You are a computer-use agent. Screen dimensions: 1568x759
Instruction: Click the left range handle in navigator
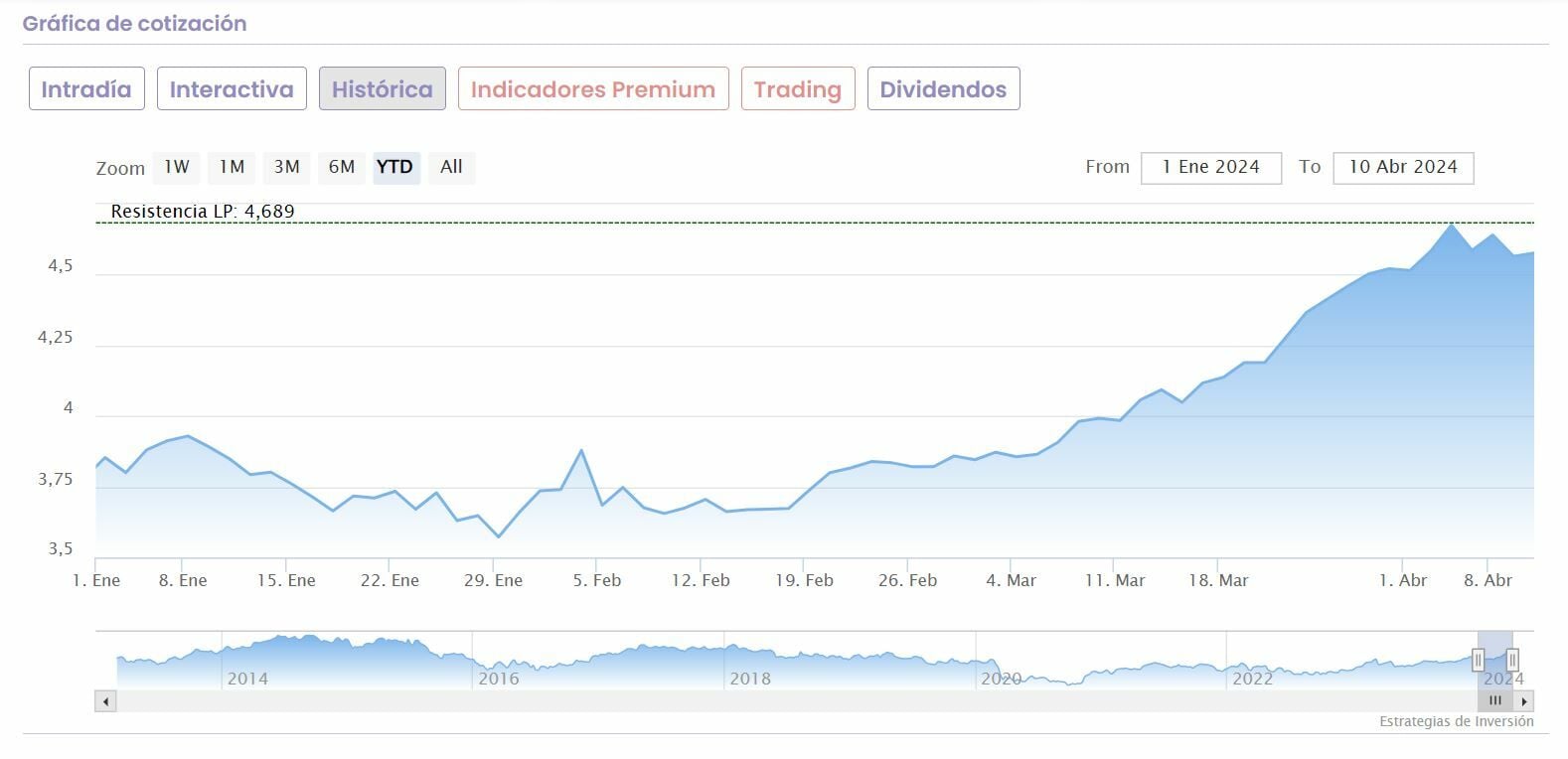pos(1478,660)
